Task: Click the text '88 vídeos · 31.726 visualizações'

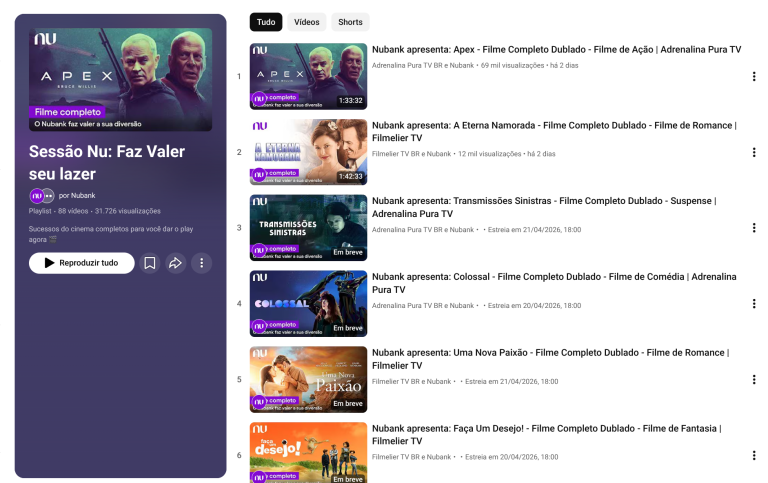Action: (109, 211)
